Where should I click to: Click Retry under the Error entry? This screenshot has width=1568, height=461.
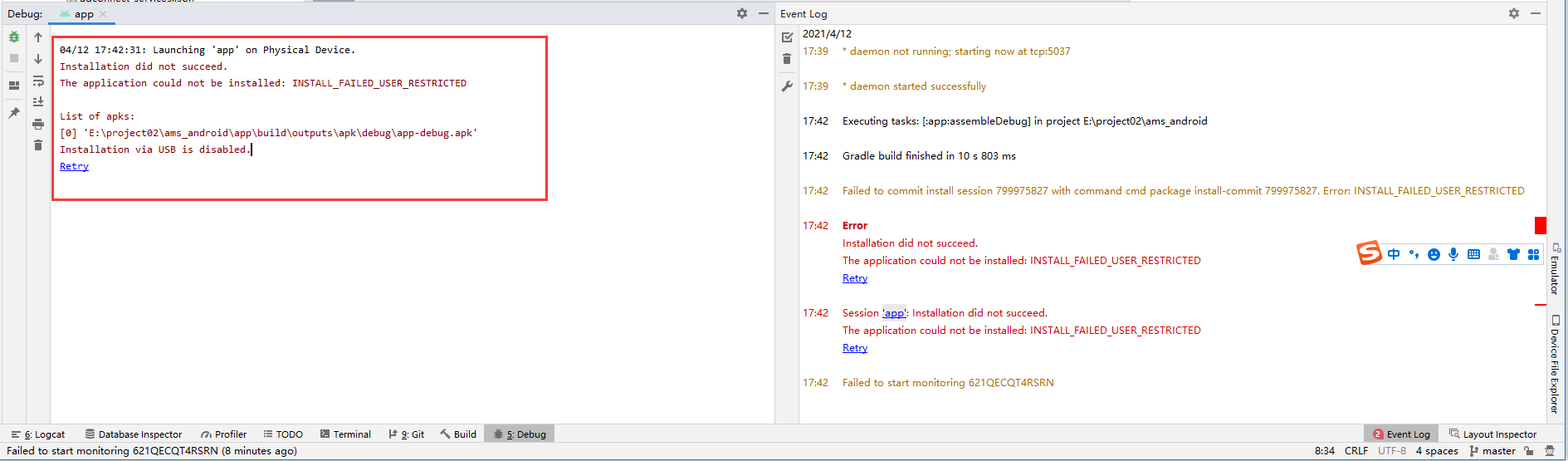(855, 278)
